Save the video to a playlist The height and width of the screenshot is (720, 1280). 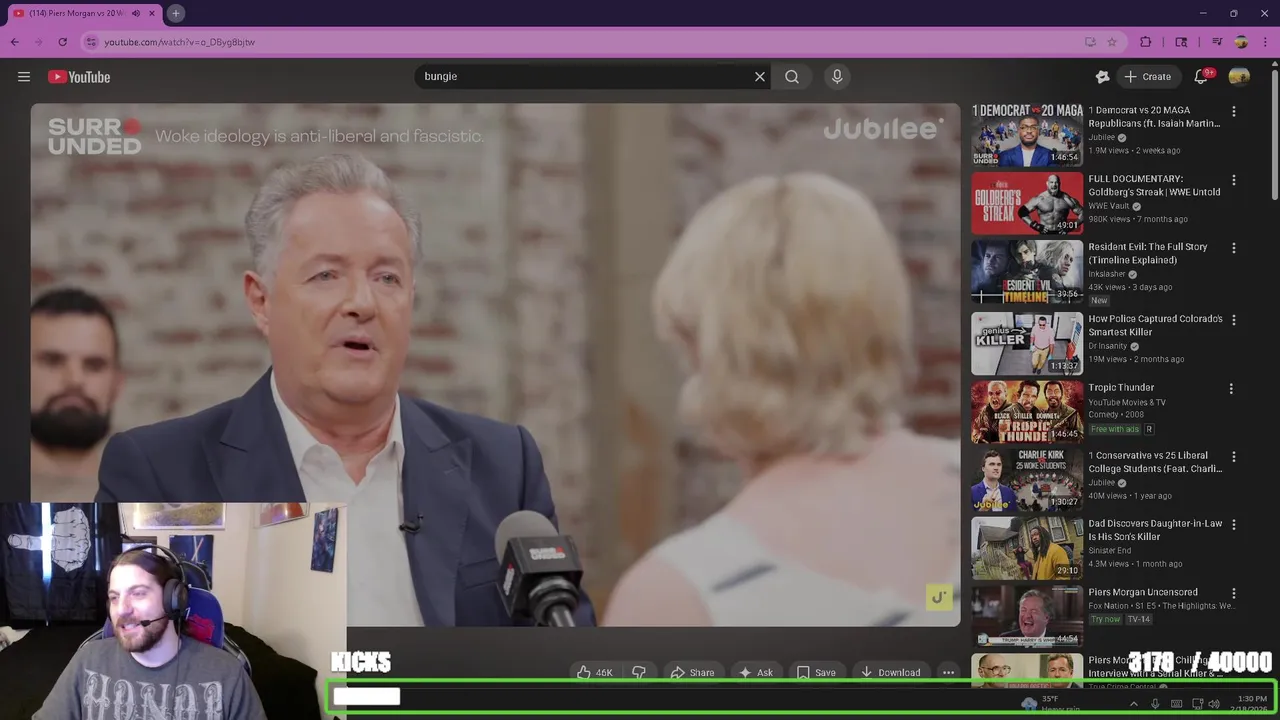click(816, 673)
